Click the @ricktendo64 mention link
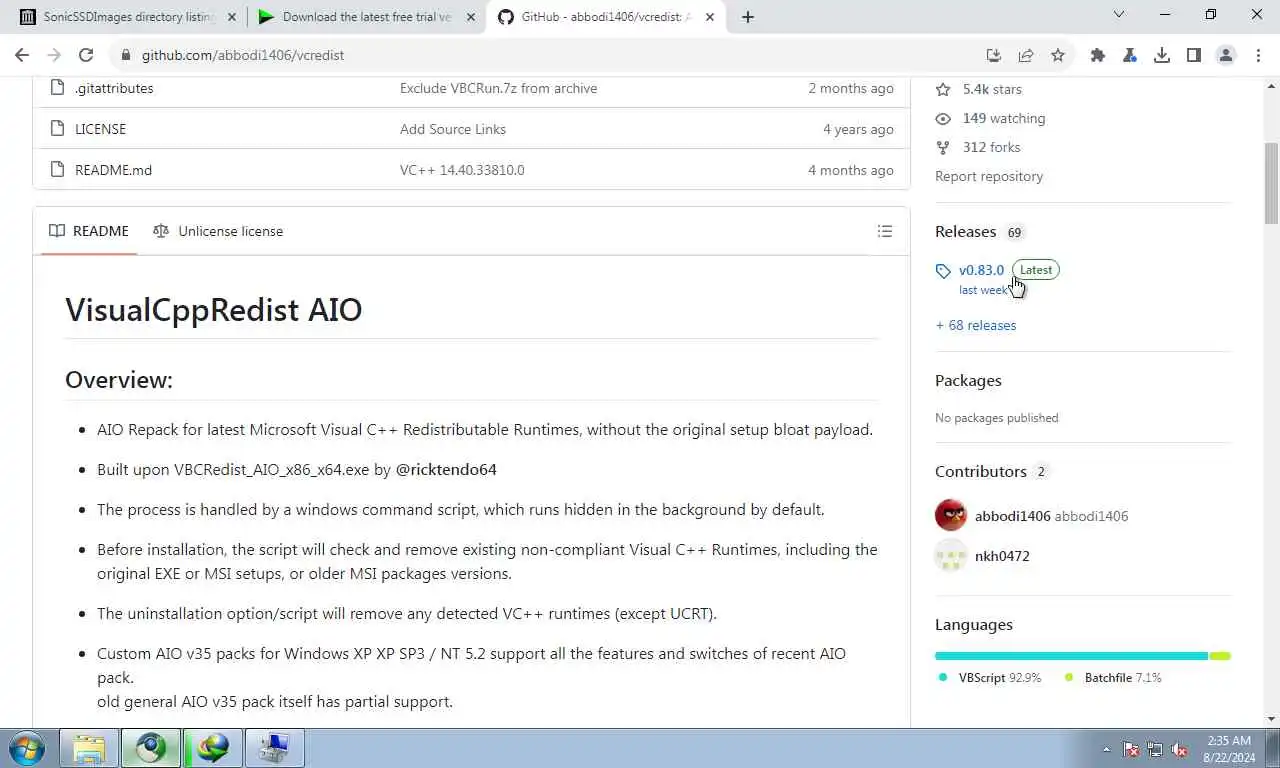The image size is (1280, 768). tap(446, 469)
